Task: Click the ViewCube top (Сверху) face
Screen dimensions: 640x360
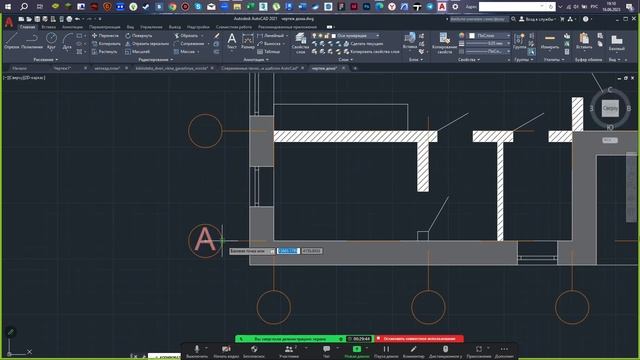Action: tap(610, 108)
